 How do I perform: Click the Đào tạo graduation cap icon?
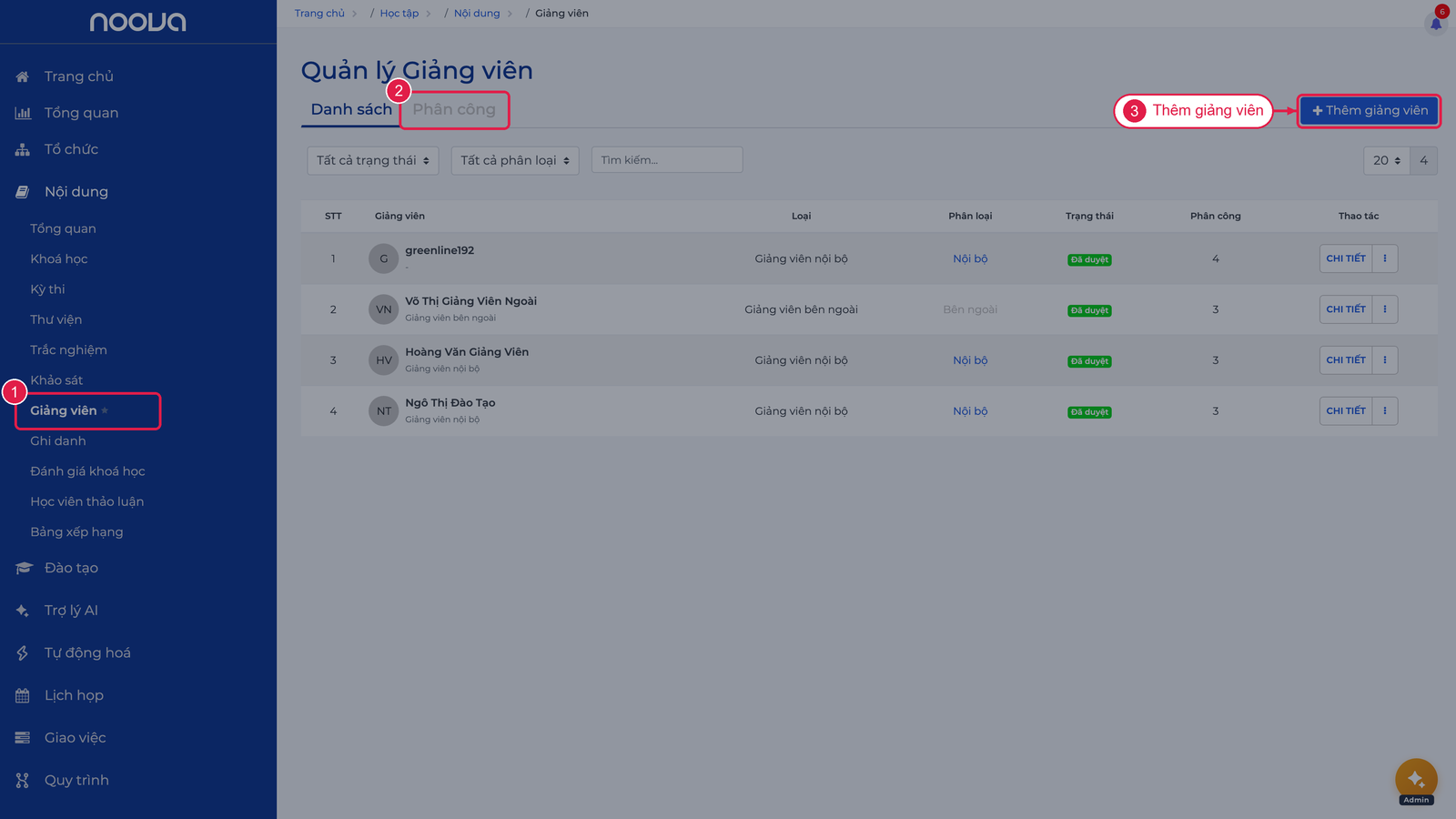pyautogui.click(x=24, y=568)
